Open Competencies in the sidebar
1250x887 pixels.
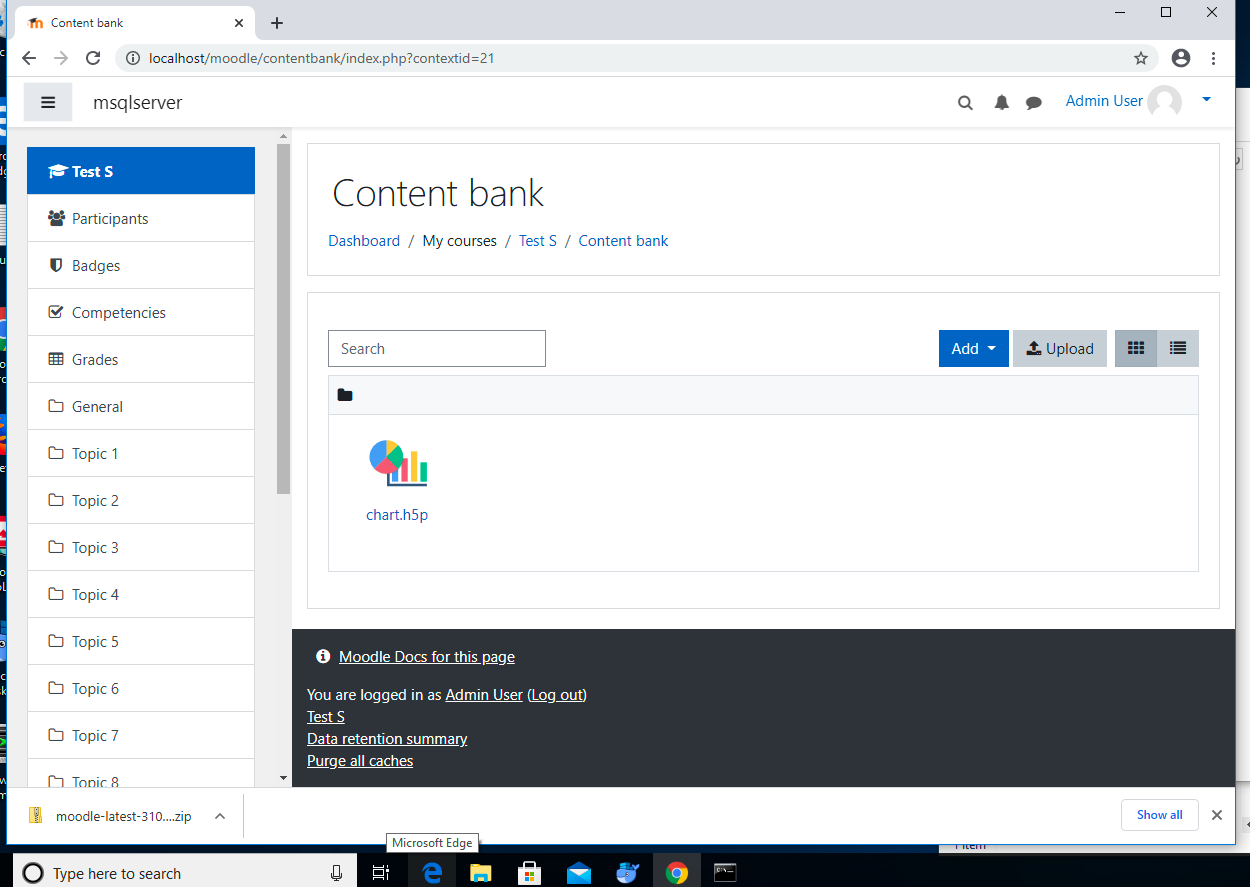click(141, 312)
